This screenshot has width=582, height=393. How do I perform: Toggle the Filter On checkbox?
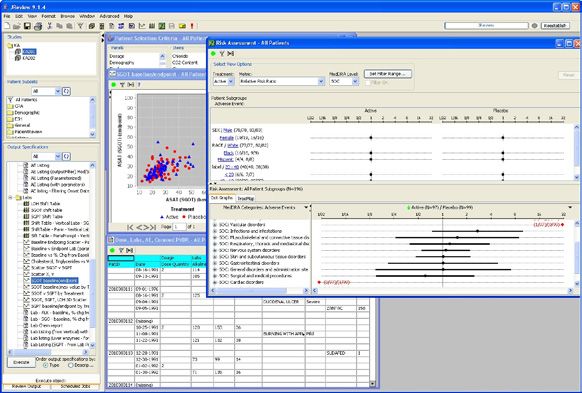click(x=367, y=82)
